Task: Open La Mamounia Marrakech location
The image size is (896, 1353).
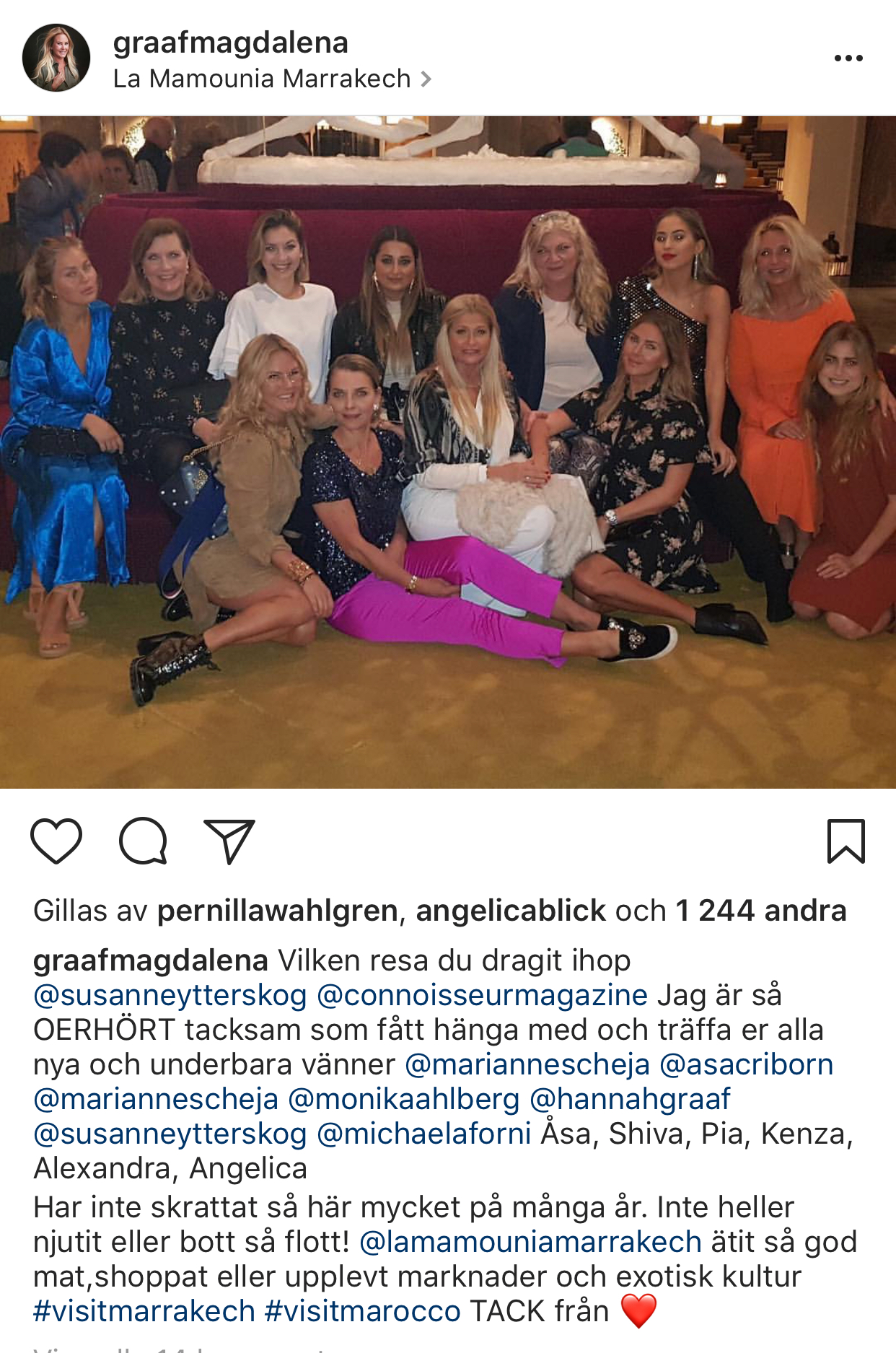Action: click(262, 79)
